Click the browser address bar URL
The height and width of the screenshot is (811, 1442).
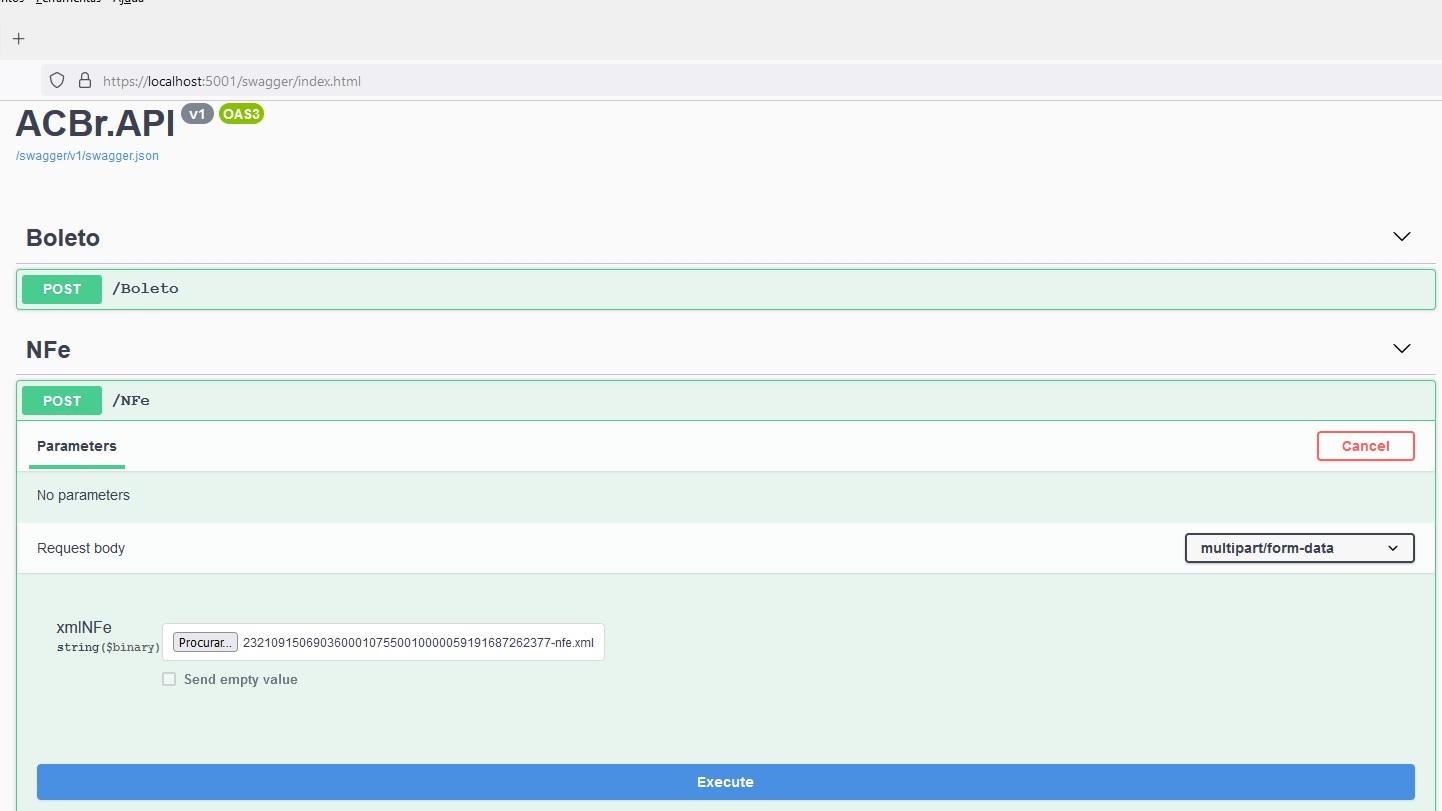pyautogui.click(x=231, y=81)
